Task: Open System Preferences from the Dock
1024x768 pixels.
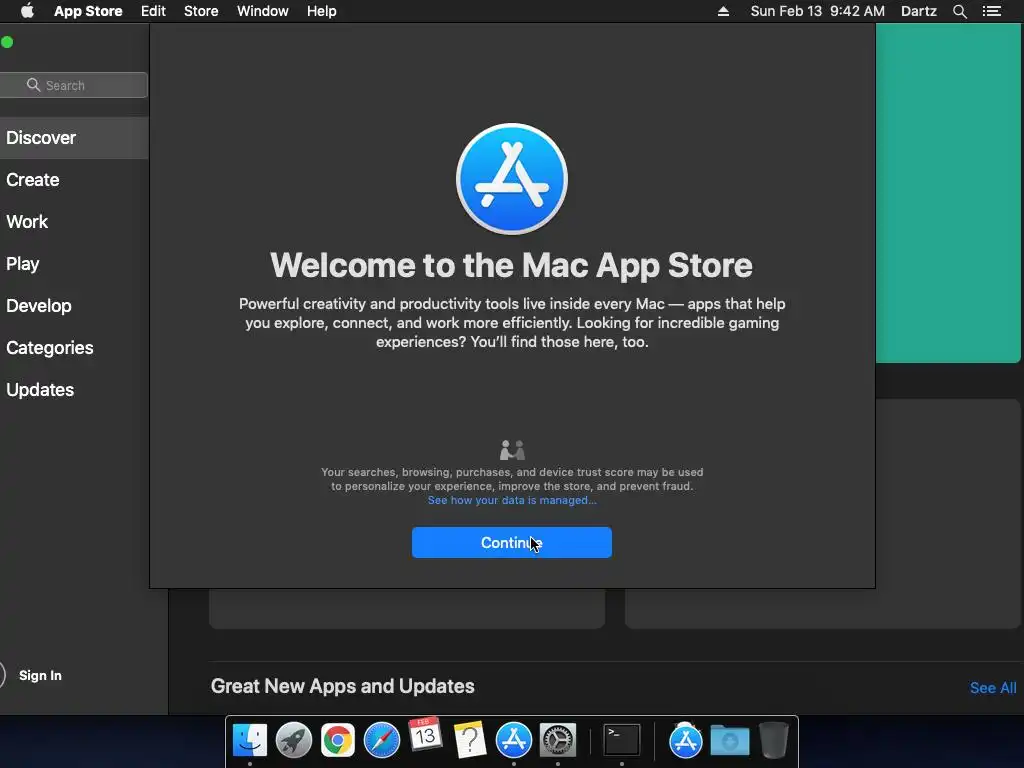Action: tap(557, 740)
